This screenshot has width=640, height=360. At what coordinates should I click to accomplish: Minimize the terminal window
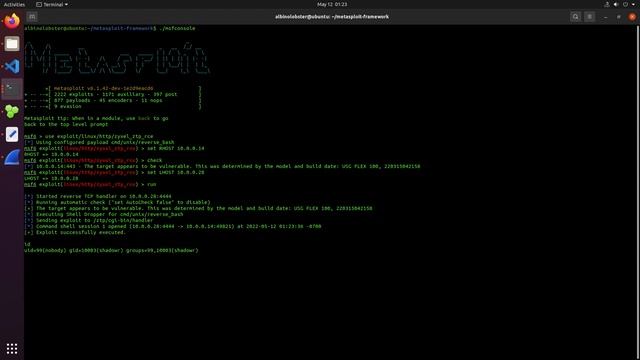tap(605, 17)
